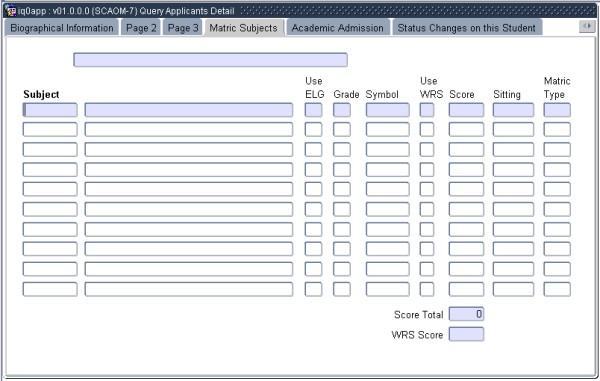
Task: Click fifth row Use ELG field
Action: (313, 189)
